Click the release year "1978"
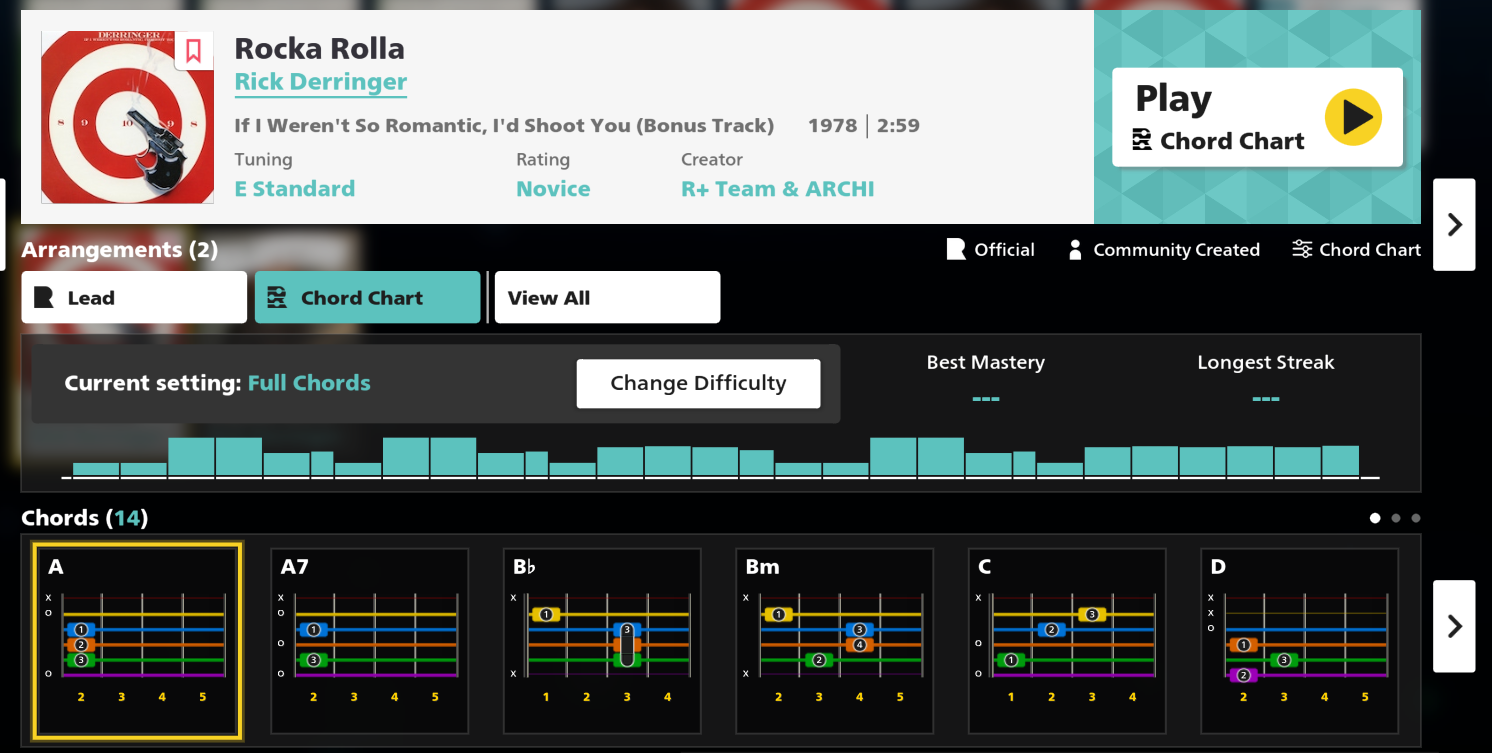The image size is (1492, 753). [x=833, y=126]
